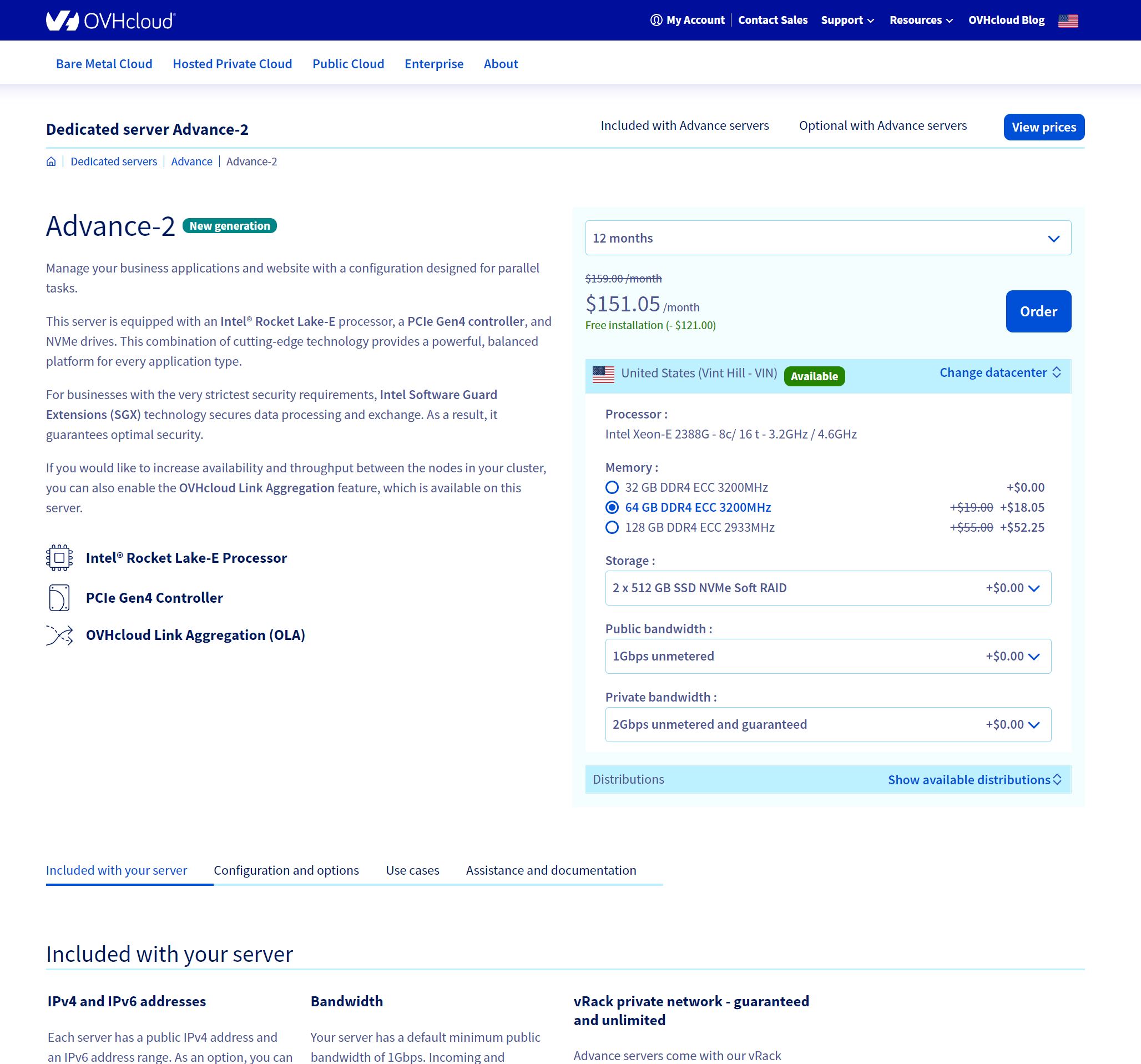1141x1064 pixels.
Task: Switch to Use cases tab
Action: [x=413, y=870]
